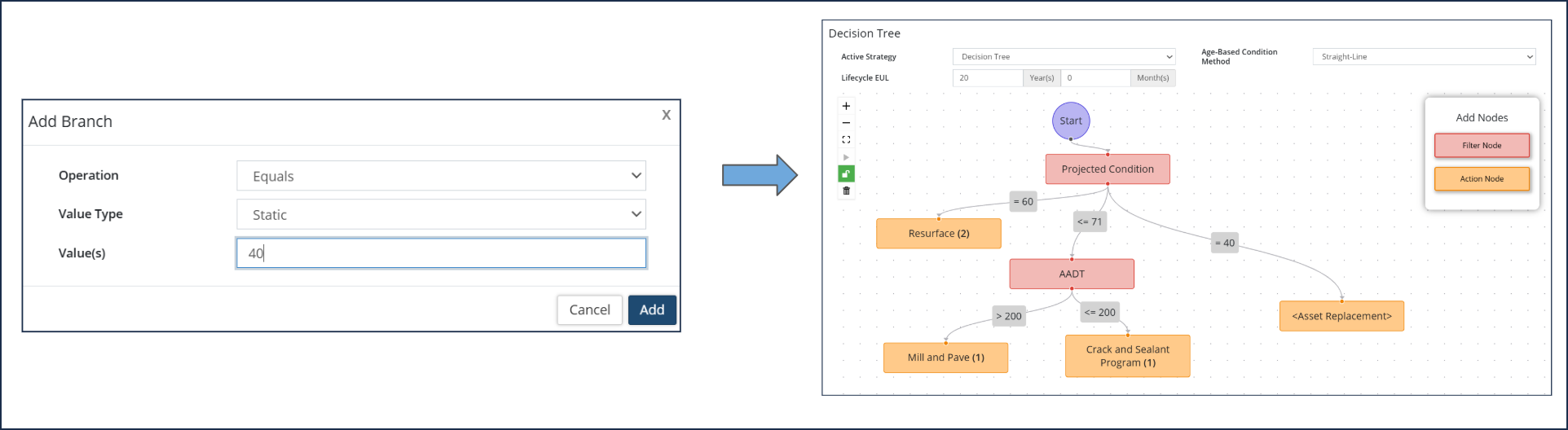
Task: Select the red Filter Node swatch
Action: 1482,146
